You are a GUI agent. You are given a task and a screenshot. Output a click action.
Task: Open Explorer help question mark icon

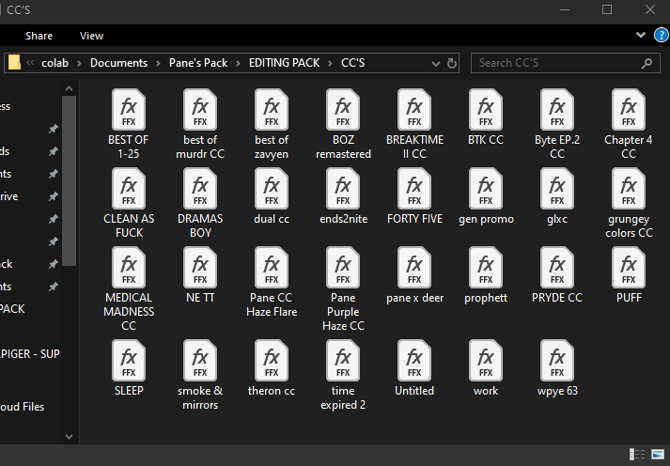[661, 35]
